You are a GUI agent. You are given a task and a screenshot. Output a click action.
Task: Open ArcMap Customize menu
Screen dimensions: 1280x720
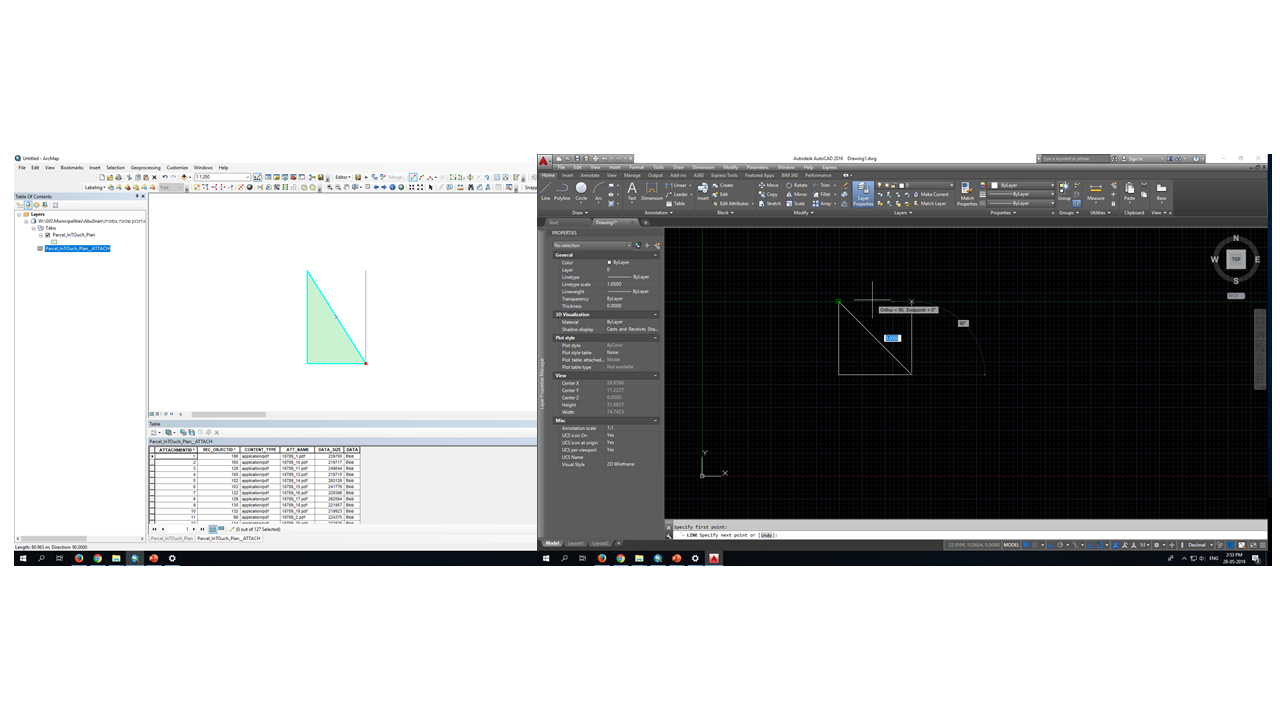pos(177,168)
